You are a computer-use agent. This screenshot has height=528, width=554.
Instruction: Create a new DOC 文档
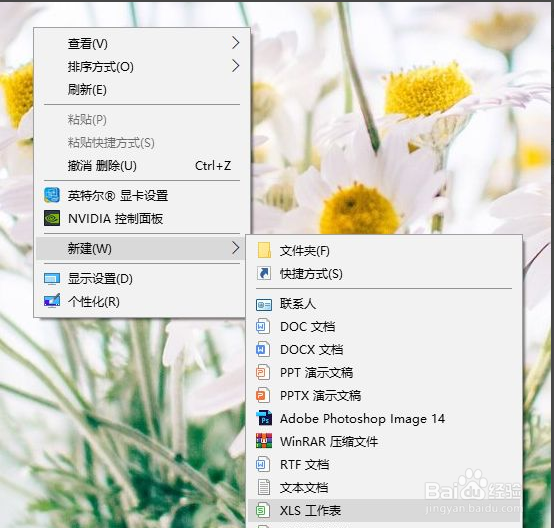(x=384, y=327)
